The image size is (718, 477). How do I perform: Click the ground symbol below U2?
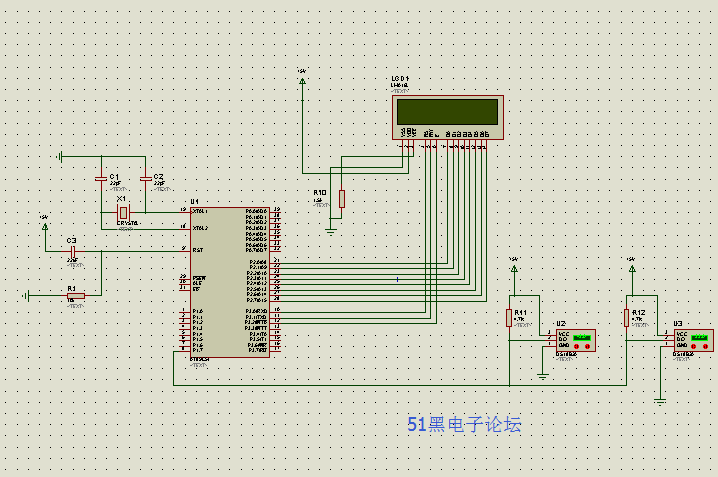[x=542, y=375]
